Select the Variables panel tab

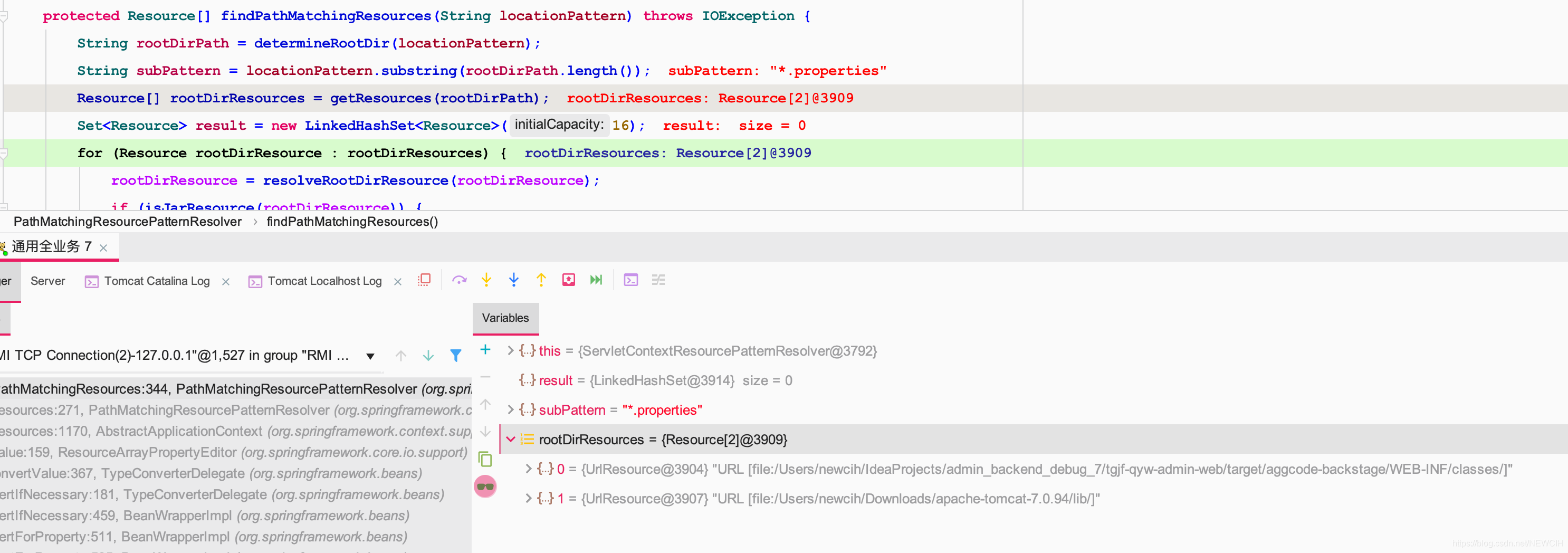(505, 318)
